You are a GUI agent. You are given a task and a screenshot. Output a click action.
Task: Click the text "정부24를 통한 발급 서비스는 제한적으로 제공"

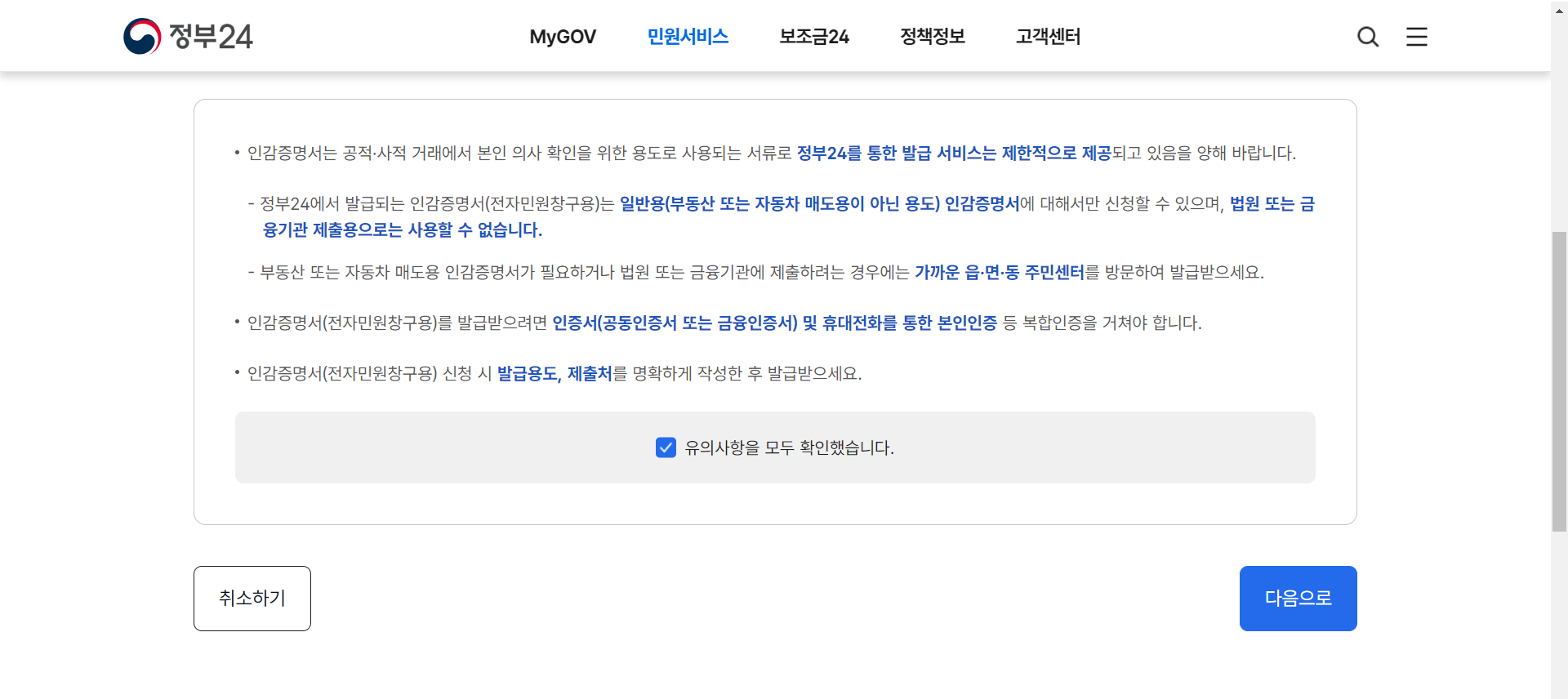coord(954,153)
